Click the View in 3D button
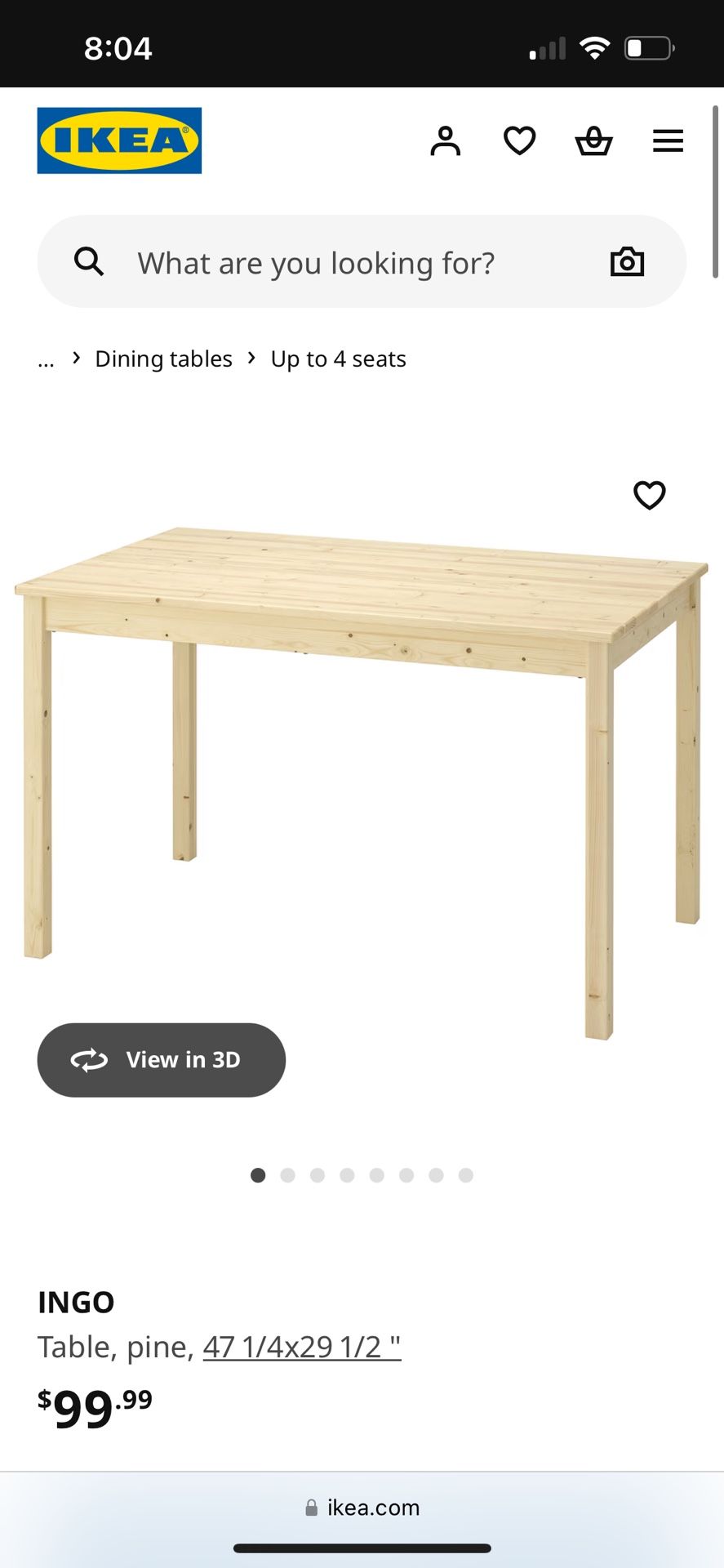 tap(162, 1060)
